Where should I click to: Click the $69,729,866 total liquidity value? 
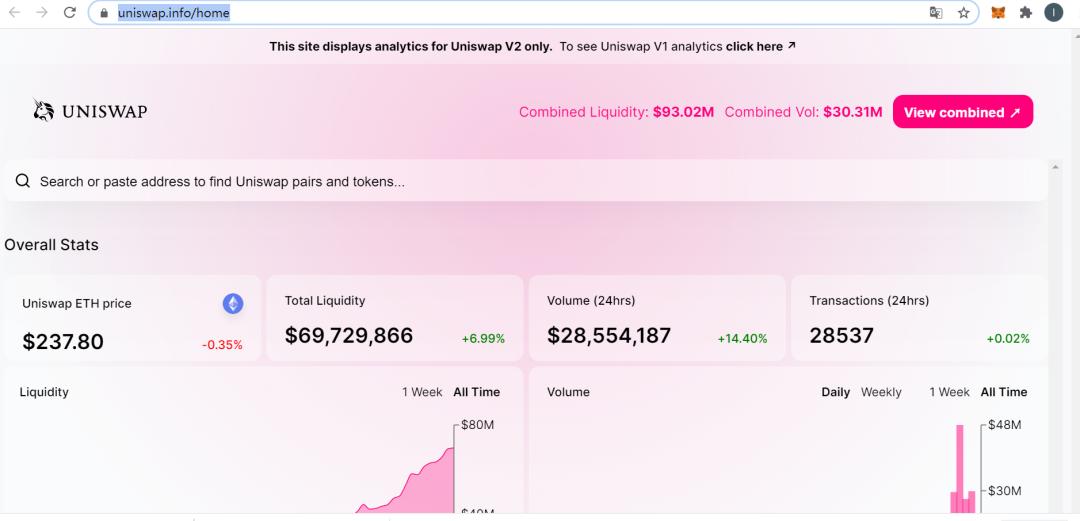click(x=349, y=336)
